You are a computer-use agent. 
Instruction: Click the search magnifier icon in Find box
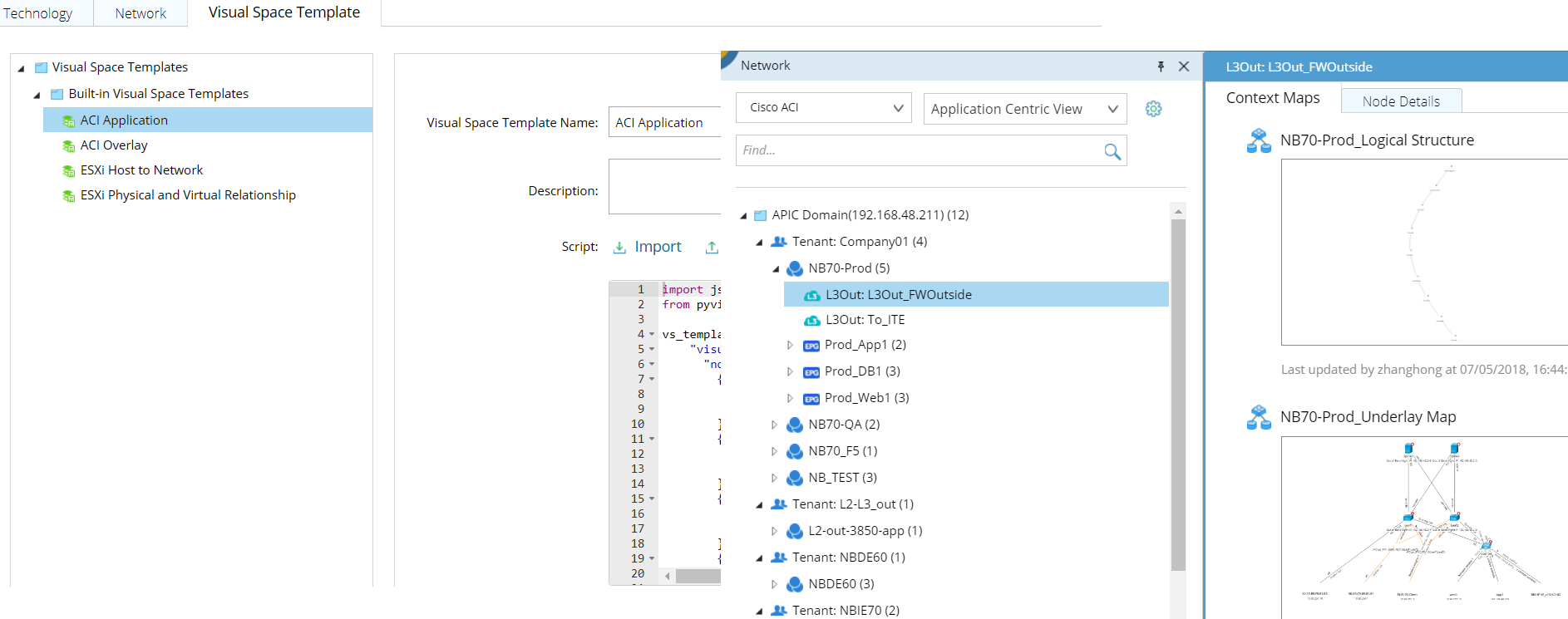(1112, 151)
